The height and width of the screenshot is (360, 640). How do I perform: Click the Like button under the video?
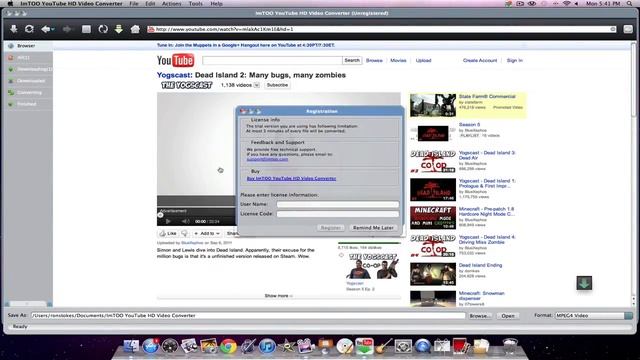pyautogui.click(x=168, y=233)
